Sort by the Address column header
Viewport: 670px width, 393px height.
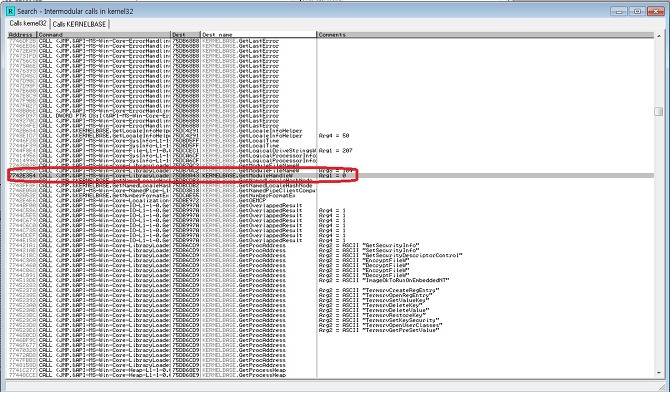coord(22,35)
